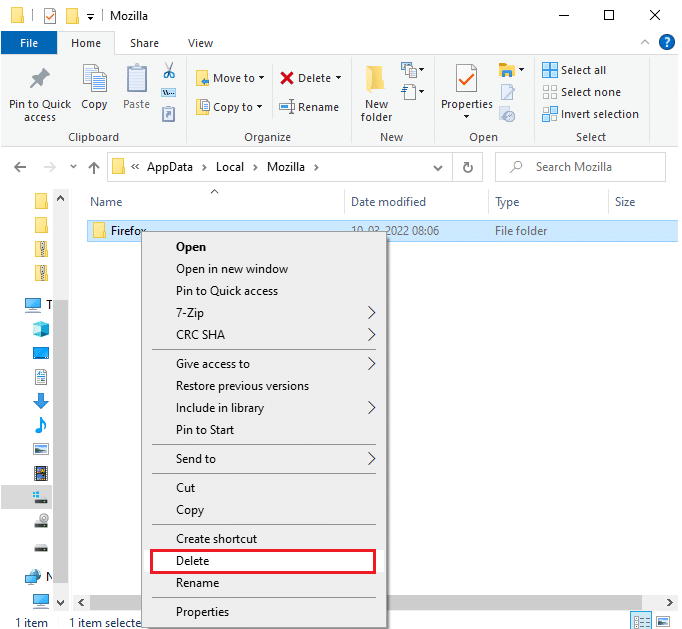Click the Edit icon in Open group
The height and width of the screenshot is (629, 682).
pyautogui.click(x=507, y=92)
